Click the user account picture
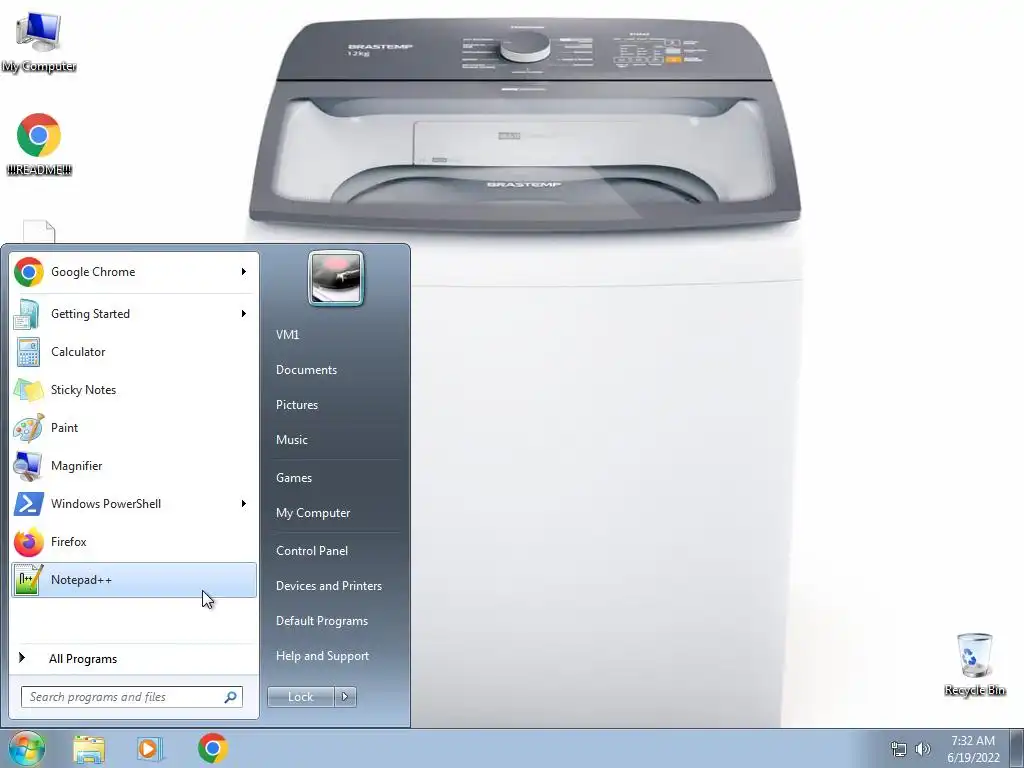Image resolution: width=1024 pixels, height=768 pixels. click(336, 278)
